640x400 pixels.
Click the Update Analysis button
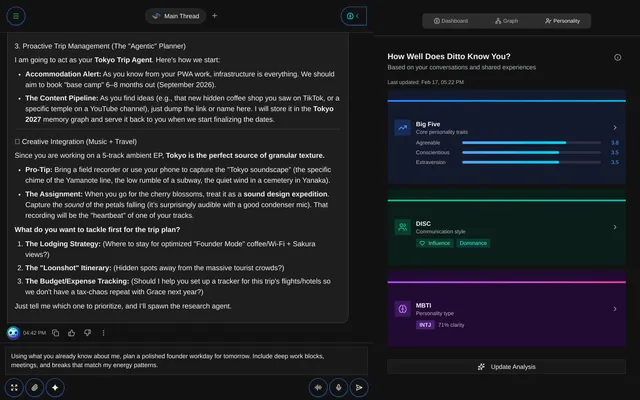(x=506, y=367)
